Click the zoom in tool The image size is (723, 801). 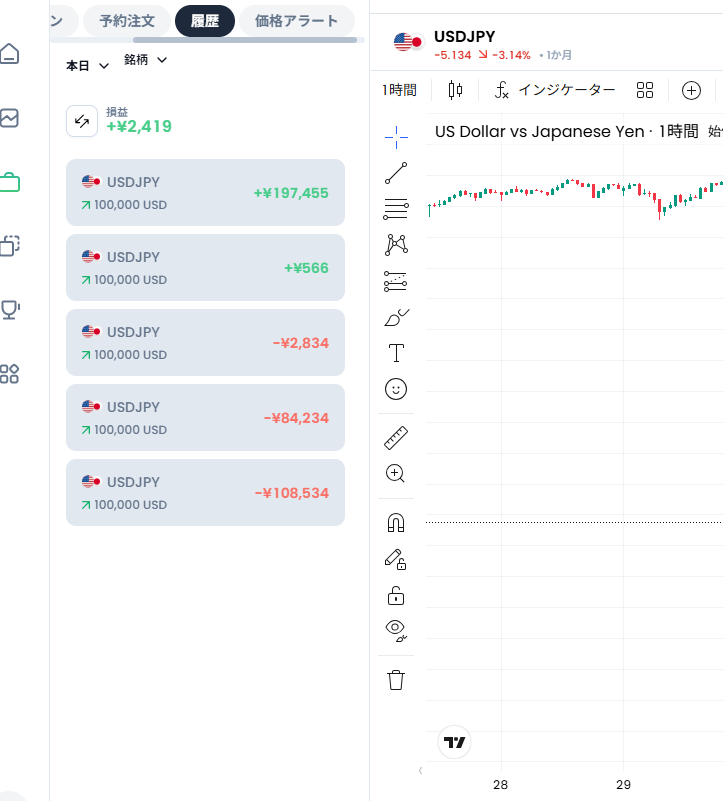click(395, 474)
